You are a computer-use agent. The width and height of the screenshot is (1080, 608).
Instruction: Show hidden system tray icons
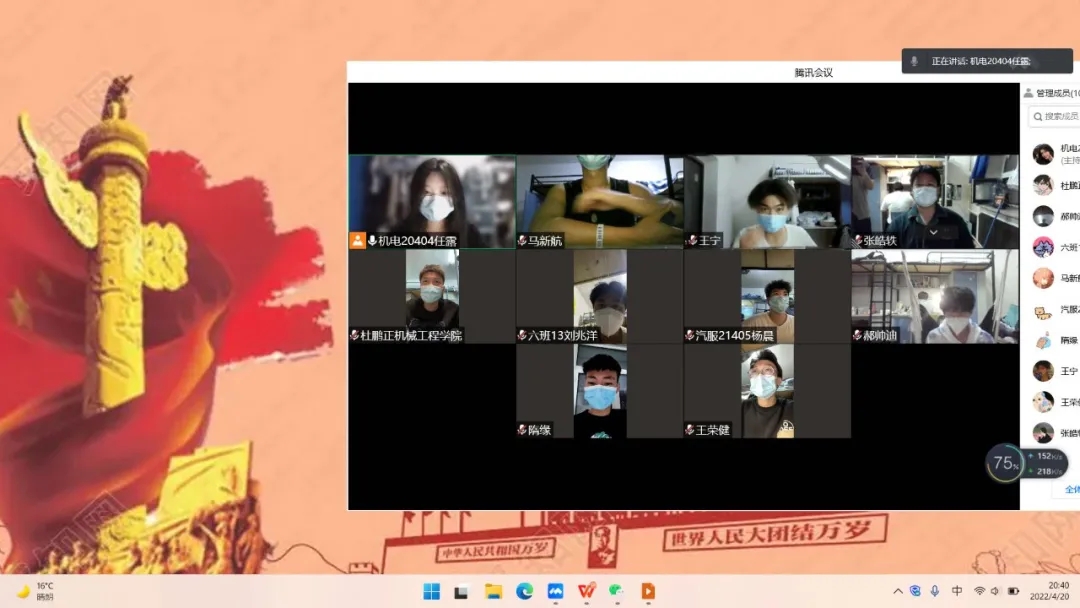(898, 591)
